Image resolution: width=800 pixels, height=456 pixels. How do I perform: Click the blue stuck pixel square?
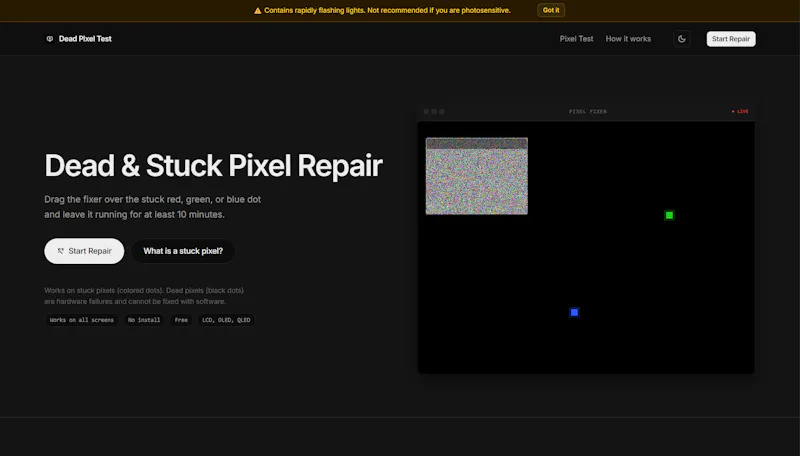coord(574,312)
